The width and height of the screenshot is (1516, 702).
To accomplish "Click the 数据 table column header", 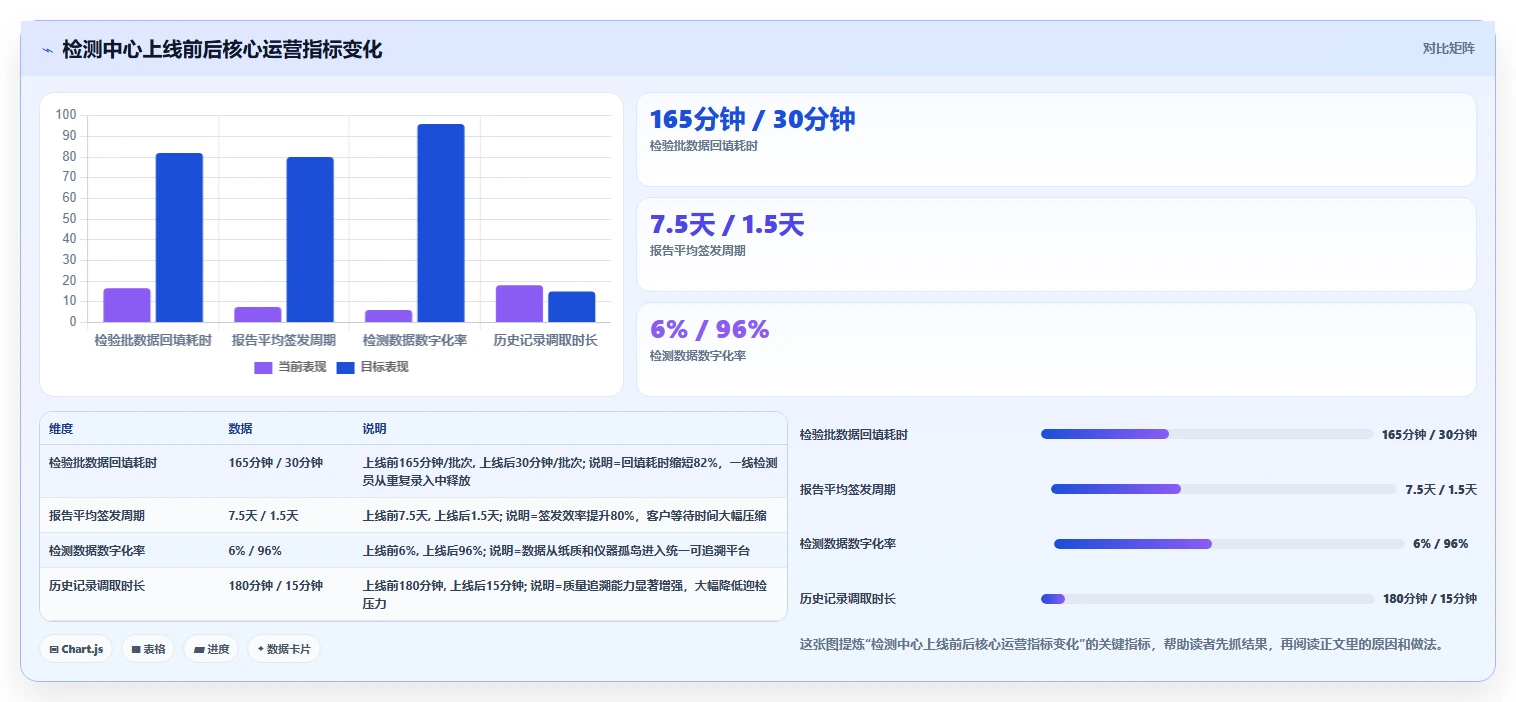I will pos(240,429).
